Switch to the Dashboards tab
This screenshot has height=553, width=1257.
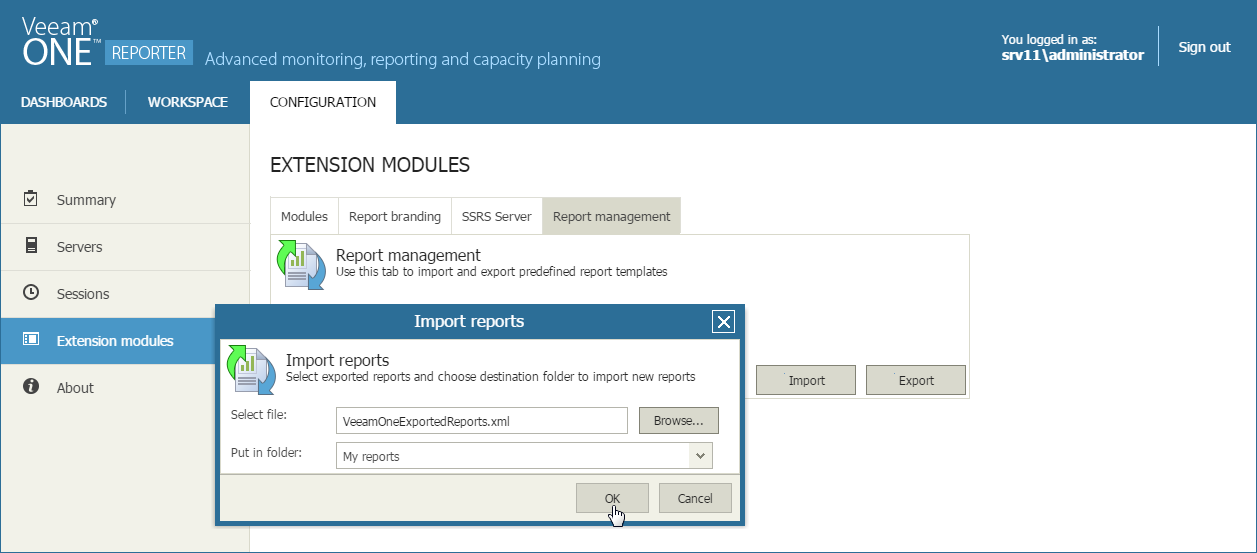point(64,102)
